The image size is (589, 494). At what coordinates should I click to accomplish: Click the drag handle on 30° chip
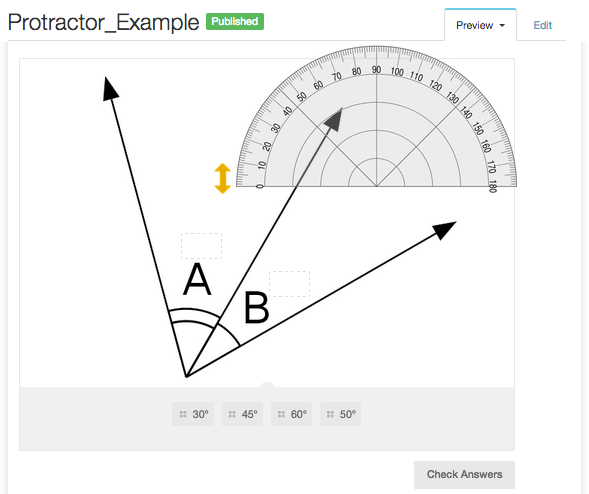click(183, 414)
